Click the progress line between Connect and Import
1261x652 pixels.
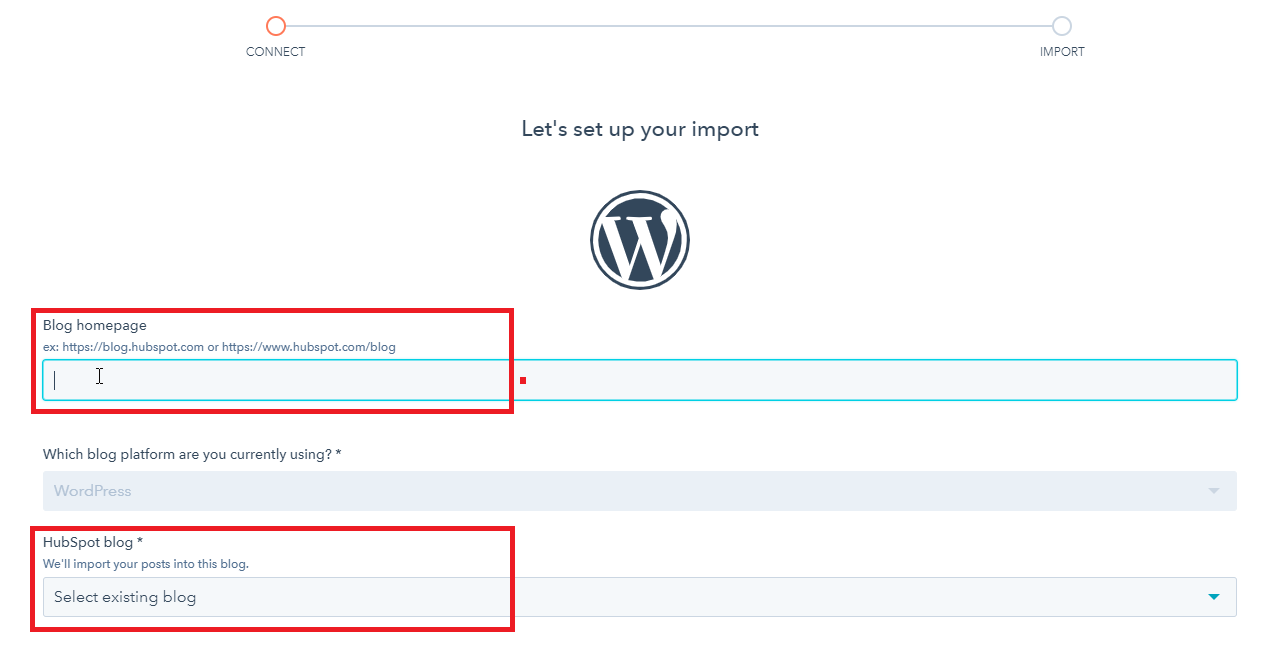tap(668, 26)
